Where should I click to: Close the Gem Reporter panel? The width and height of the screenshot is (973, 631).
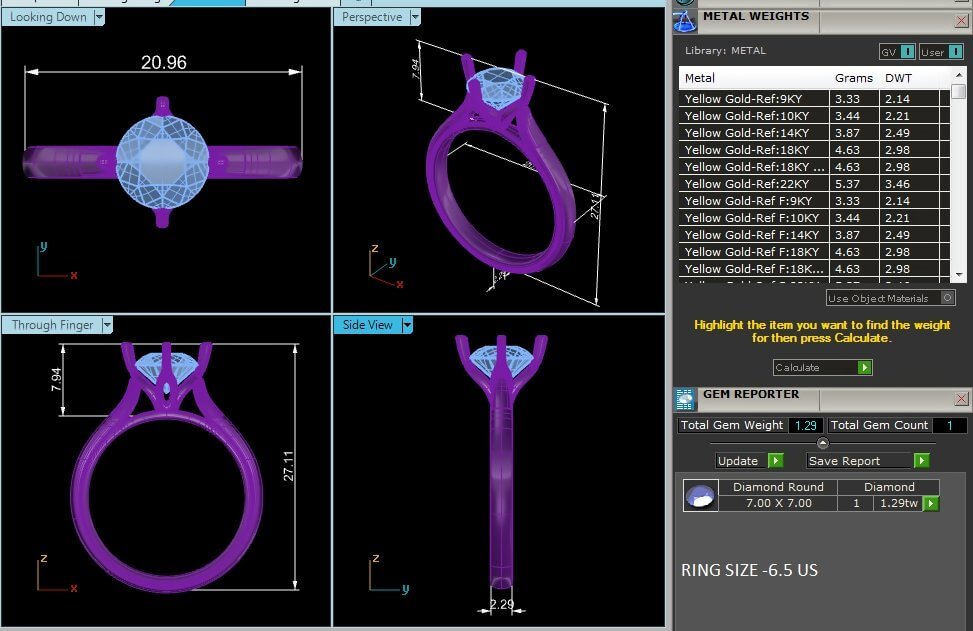point(961,398)
